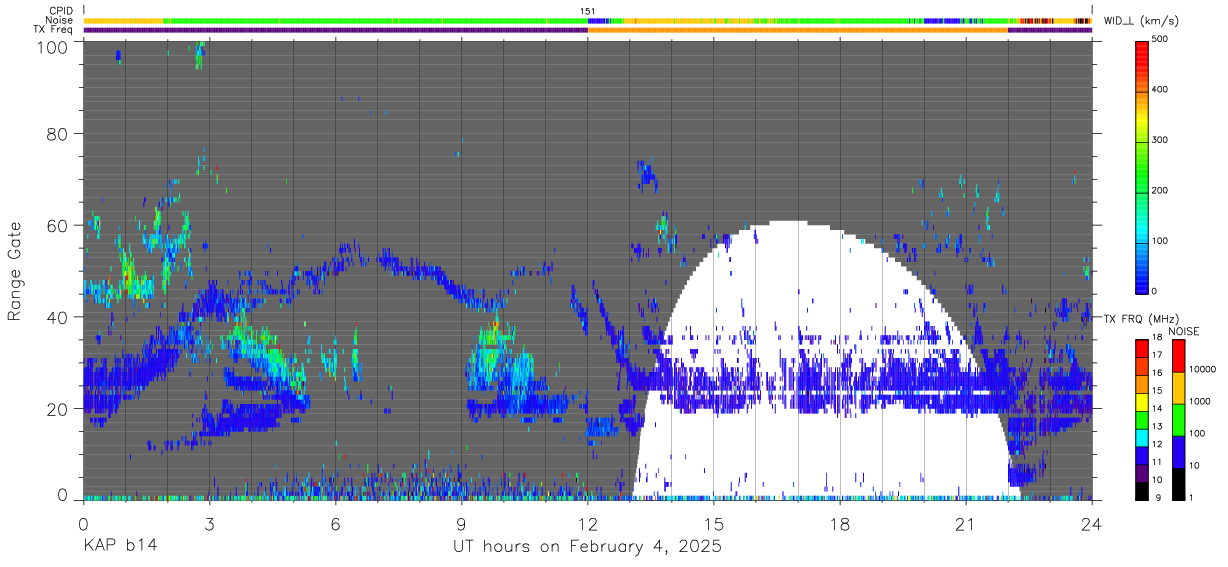Click the UT hour 6 tick label
1228x567 pixels.
pyautogui.click(x=336, y=523)
